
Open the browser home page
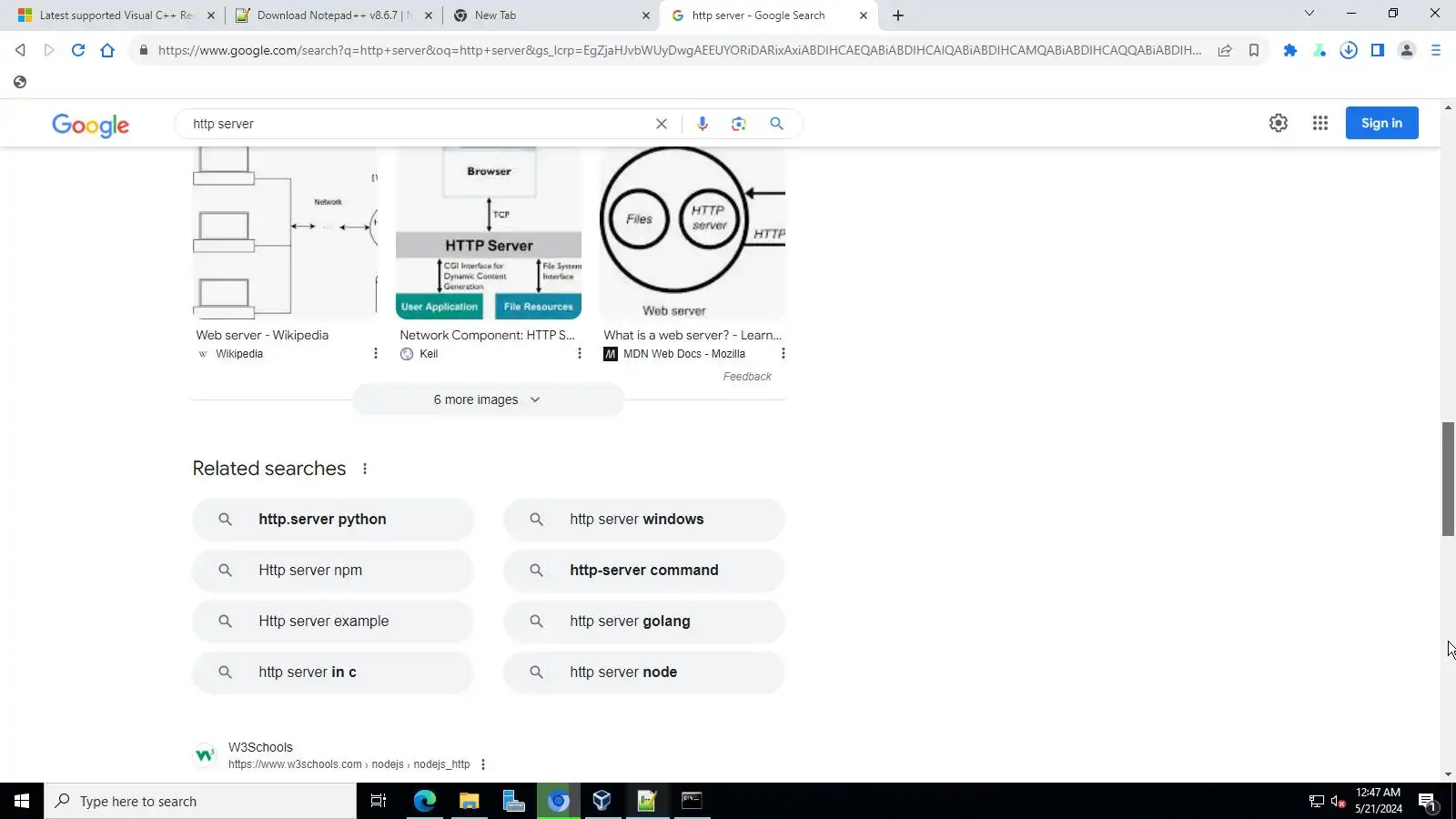107,50
